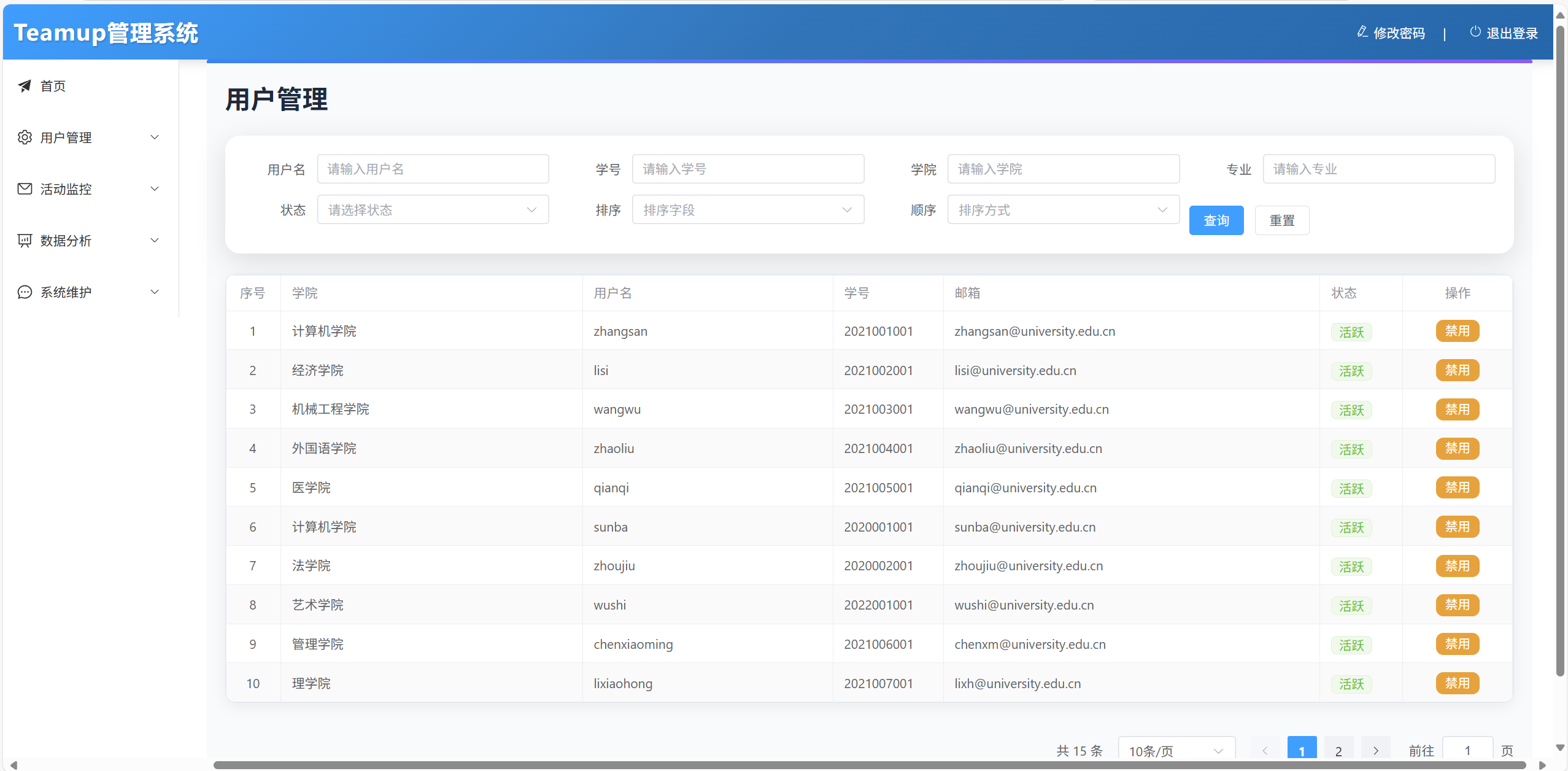The image size is (1568, 771).
Task: Click the envelope icon for 活动监控
Action: pos(25,189)
